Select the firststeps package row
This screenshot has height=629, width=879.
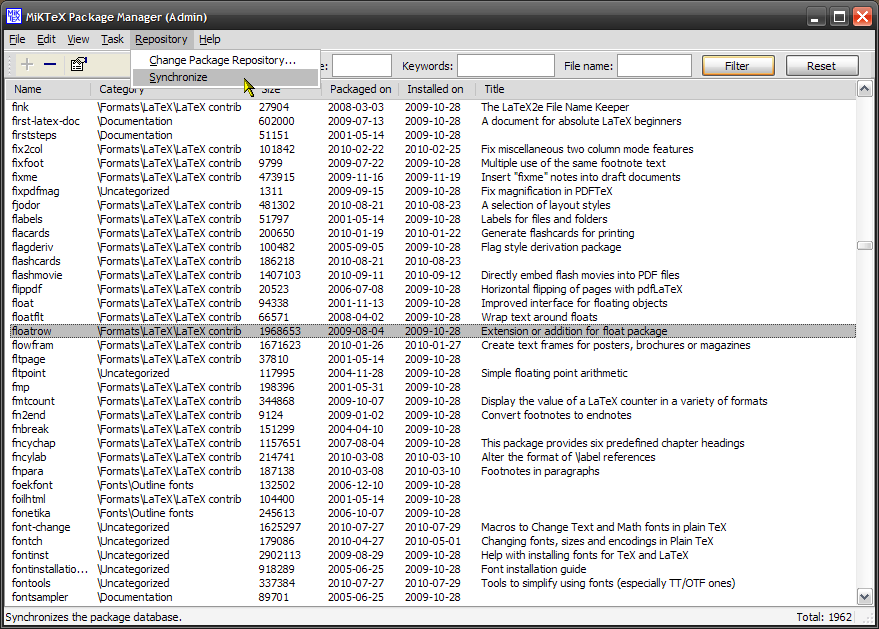(433, 135)
